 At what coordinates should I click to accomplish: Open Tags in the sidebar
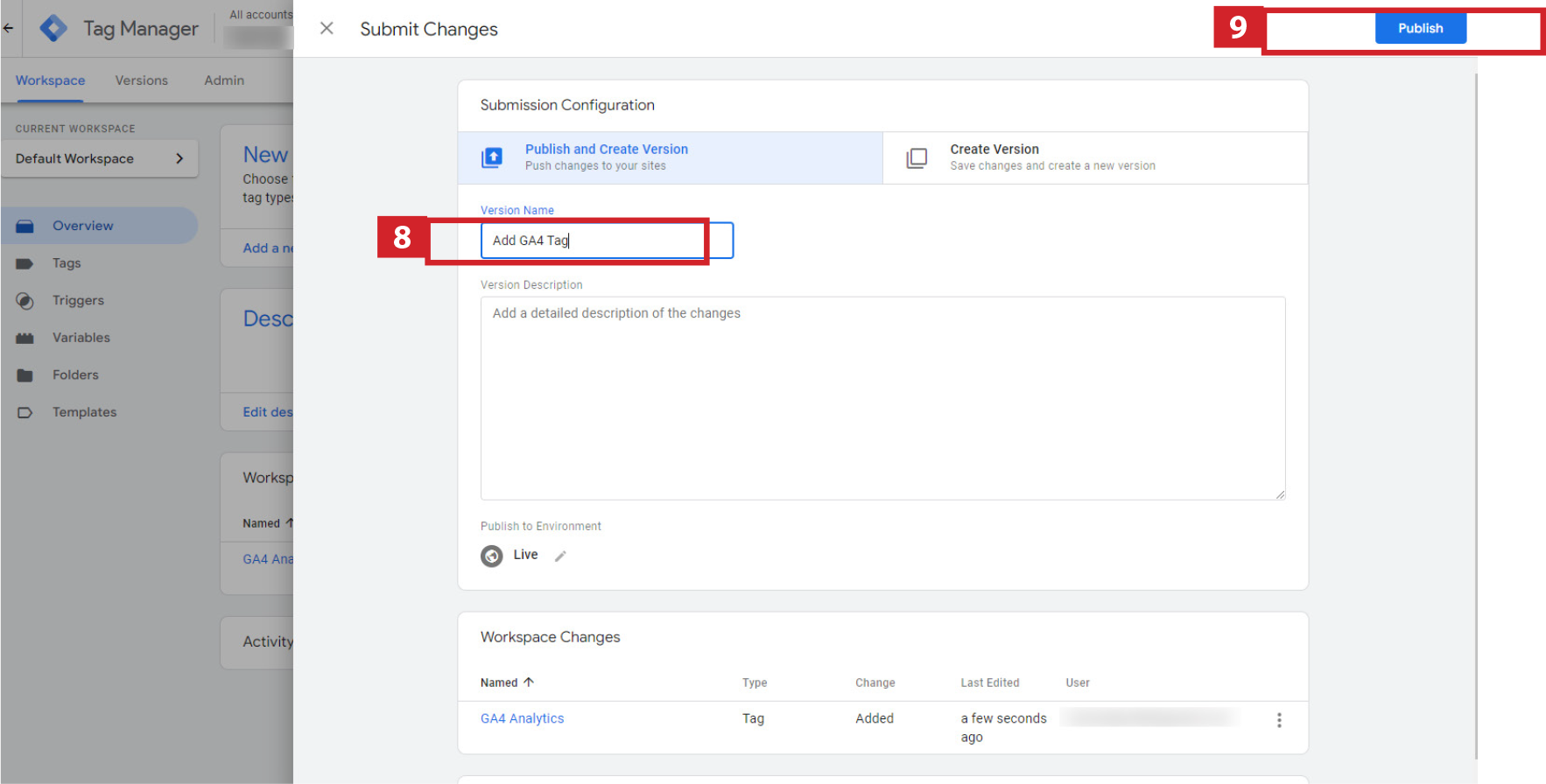point(67,263)
